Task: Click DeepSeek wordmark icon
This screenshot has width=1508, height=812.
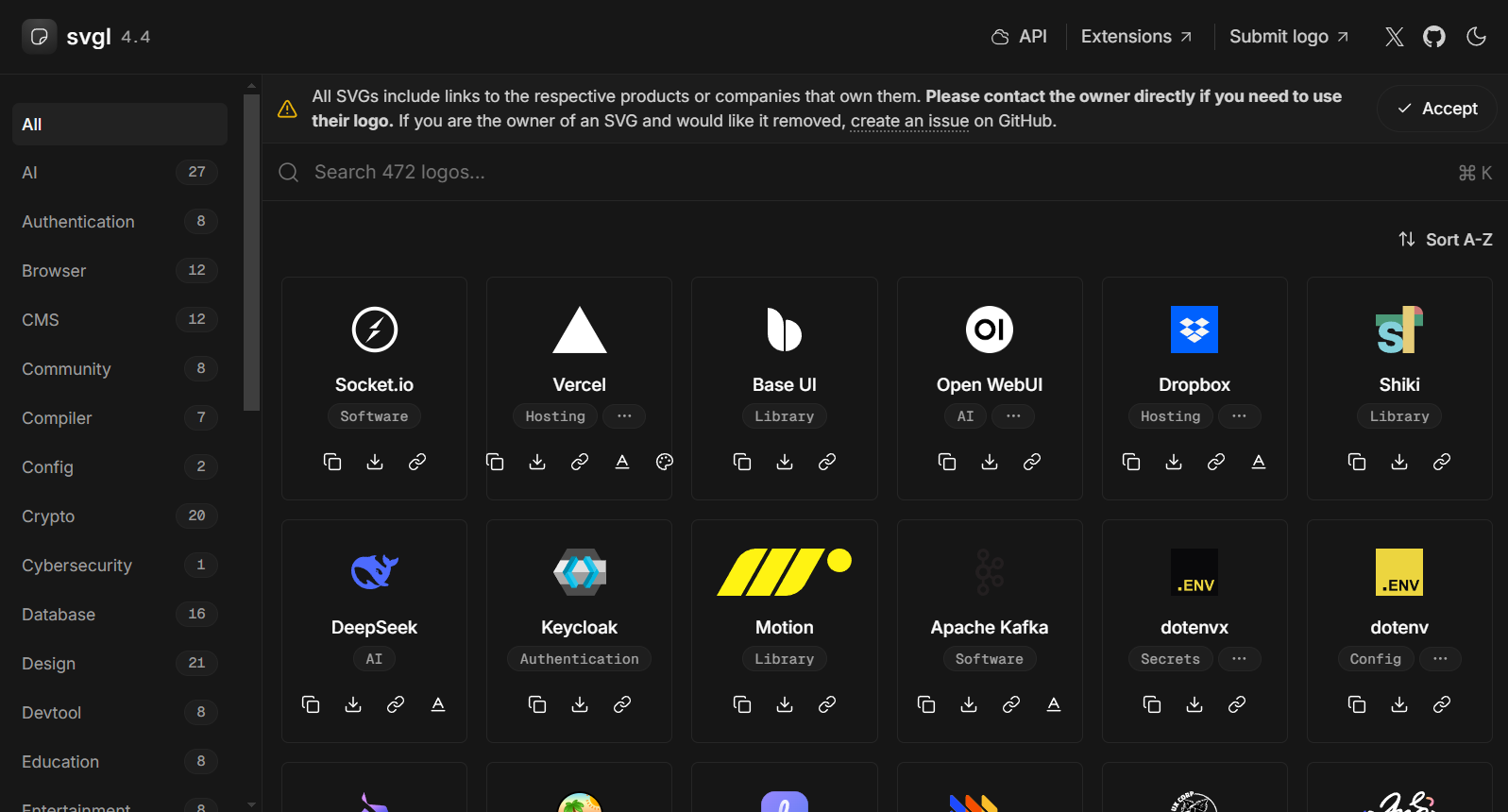Action: tap(438, 704)
